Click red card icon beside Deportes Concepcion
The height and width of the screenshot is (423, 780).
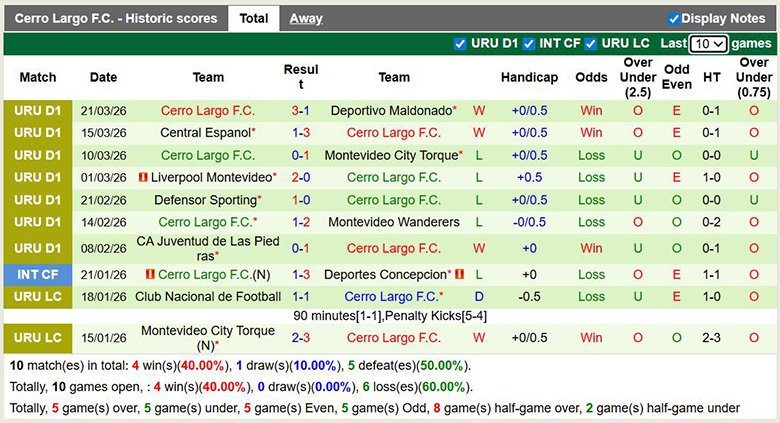(x=460, y=274)
